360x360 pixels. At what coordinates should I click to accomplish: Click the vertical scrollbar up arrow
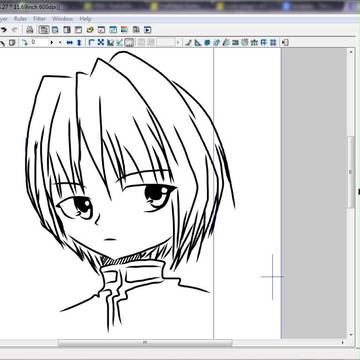[350, 52]
